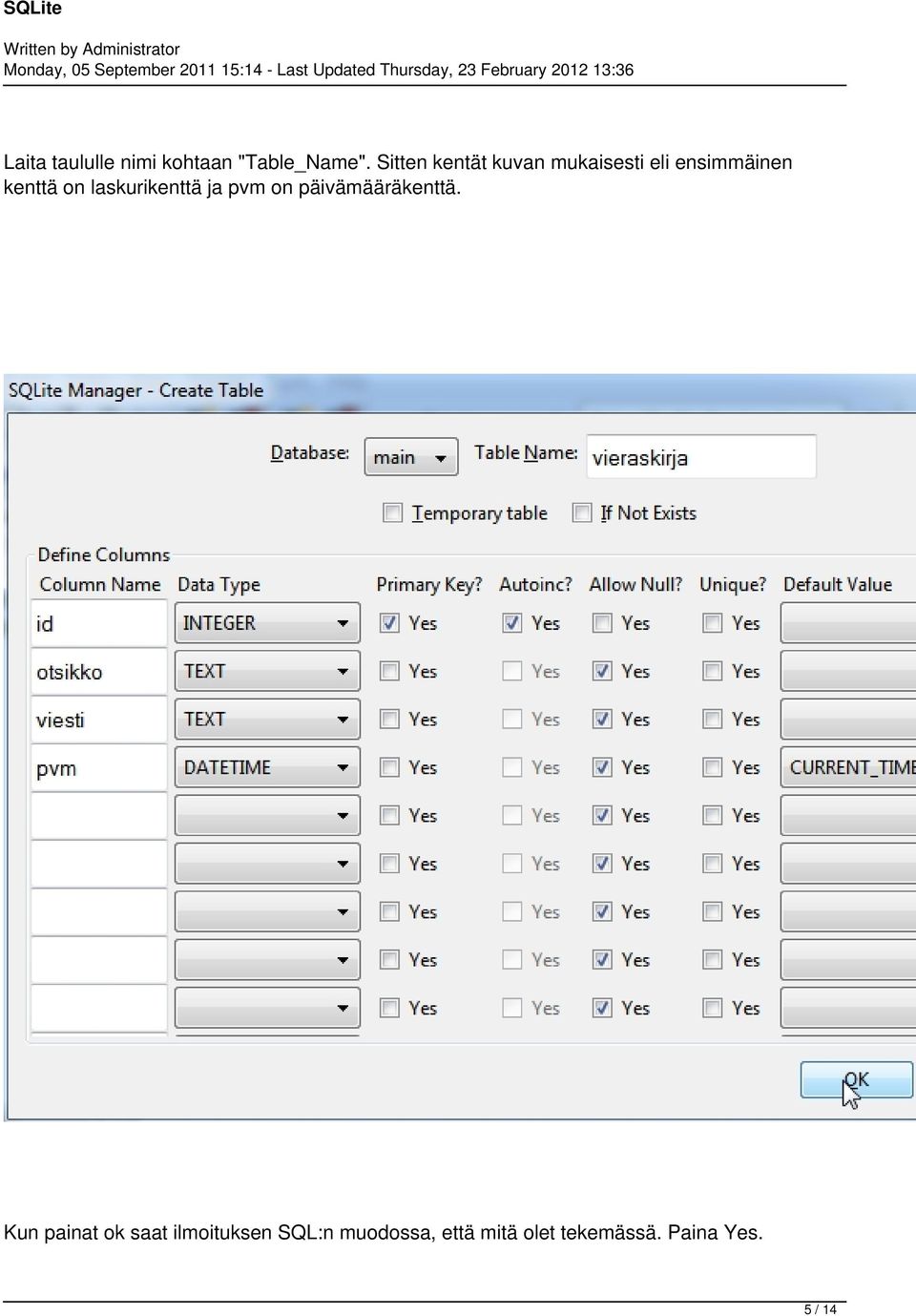Check Unique for the viesti row
This screenshot has height=1316, width=916.
pos(713,719)
